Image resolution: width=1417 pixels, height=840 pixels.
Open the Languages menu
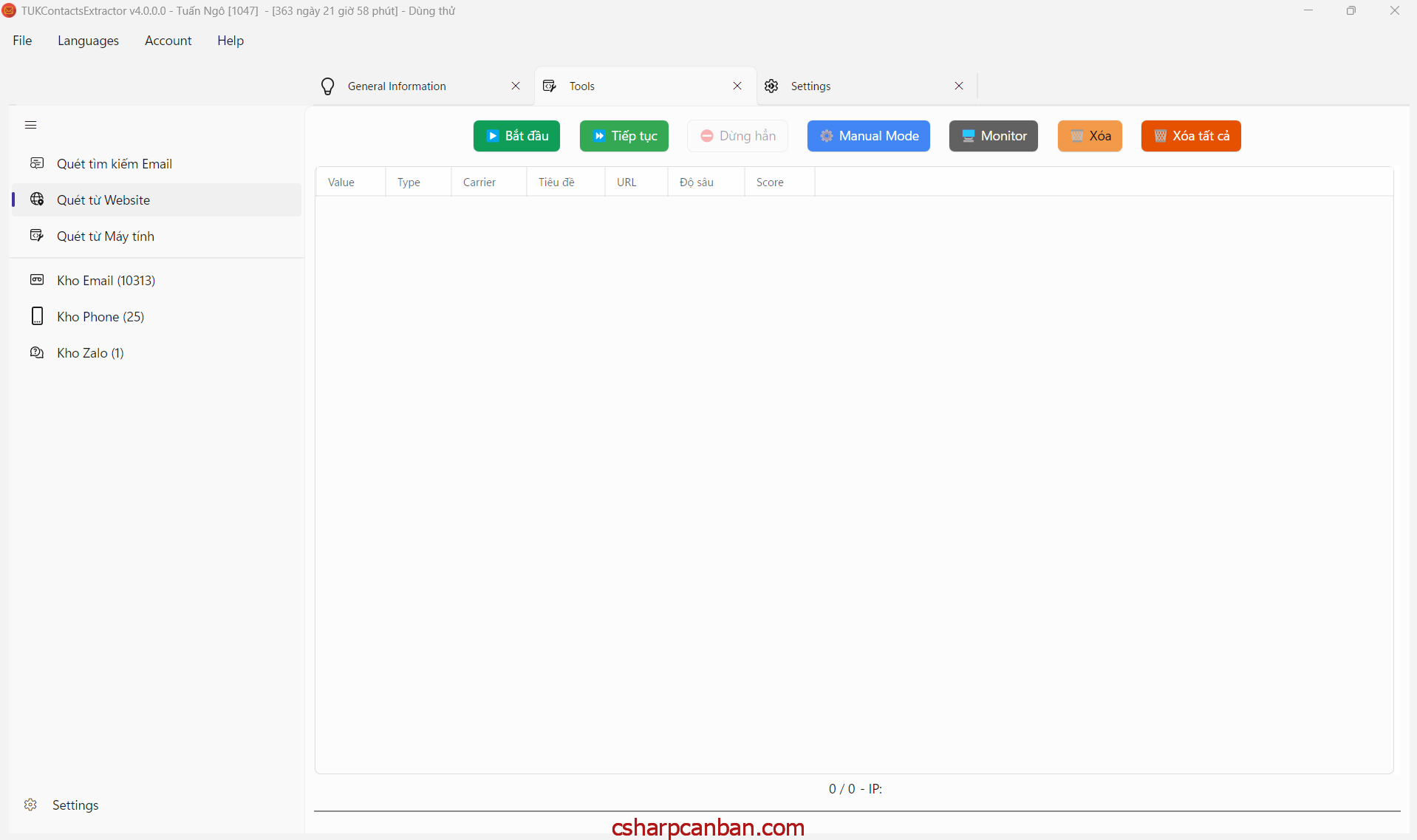point(88,41)
